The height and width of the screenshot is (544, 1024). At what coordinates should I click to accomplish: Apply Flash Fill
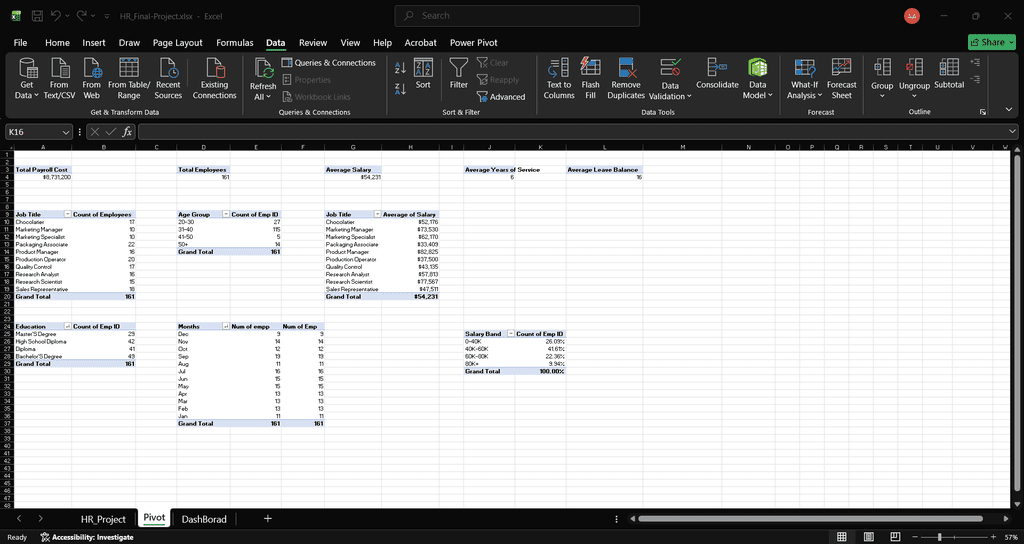(590, 78)
